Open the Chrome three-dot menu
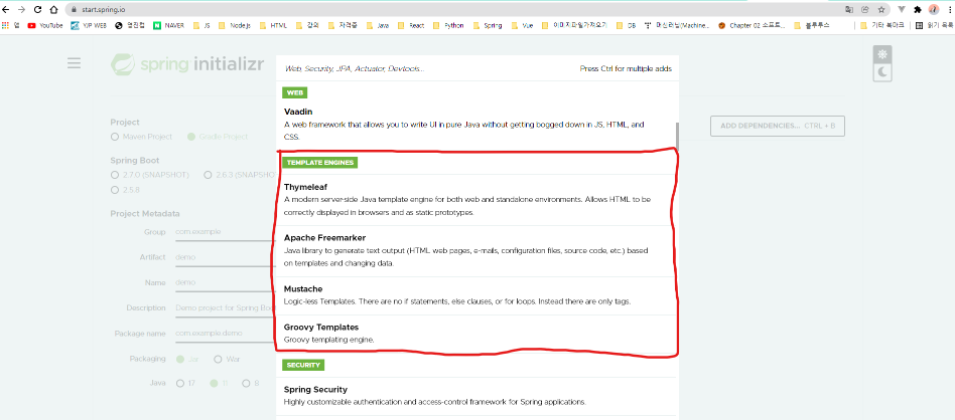 [x=948, y=10]
